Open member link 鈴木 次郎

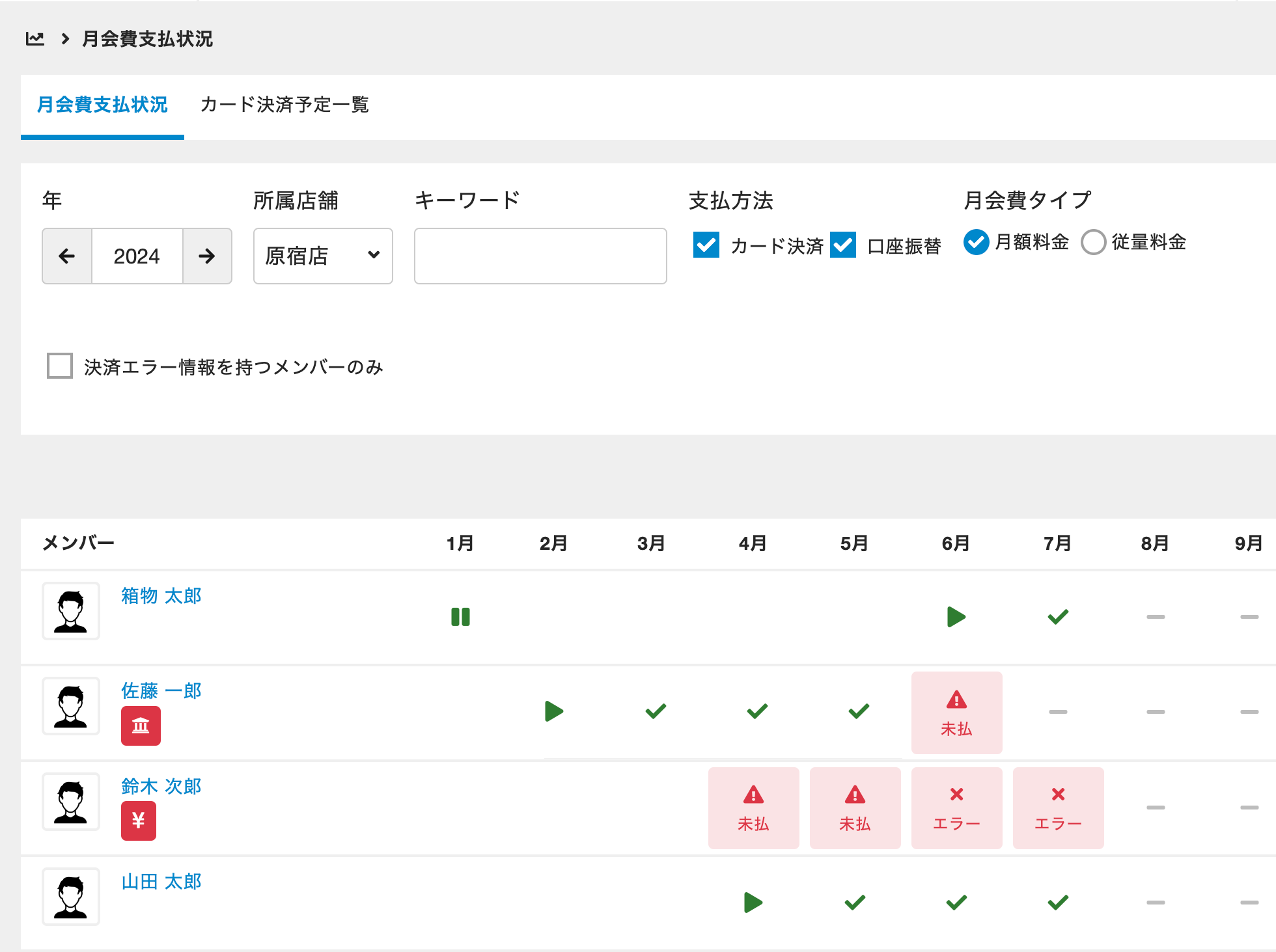pos(161,786)
